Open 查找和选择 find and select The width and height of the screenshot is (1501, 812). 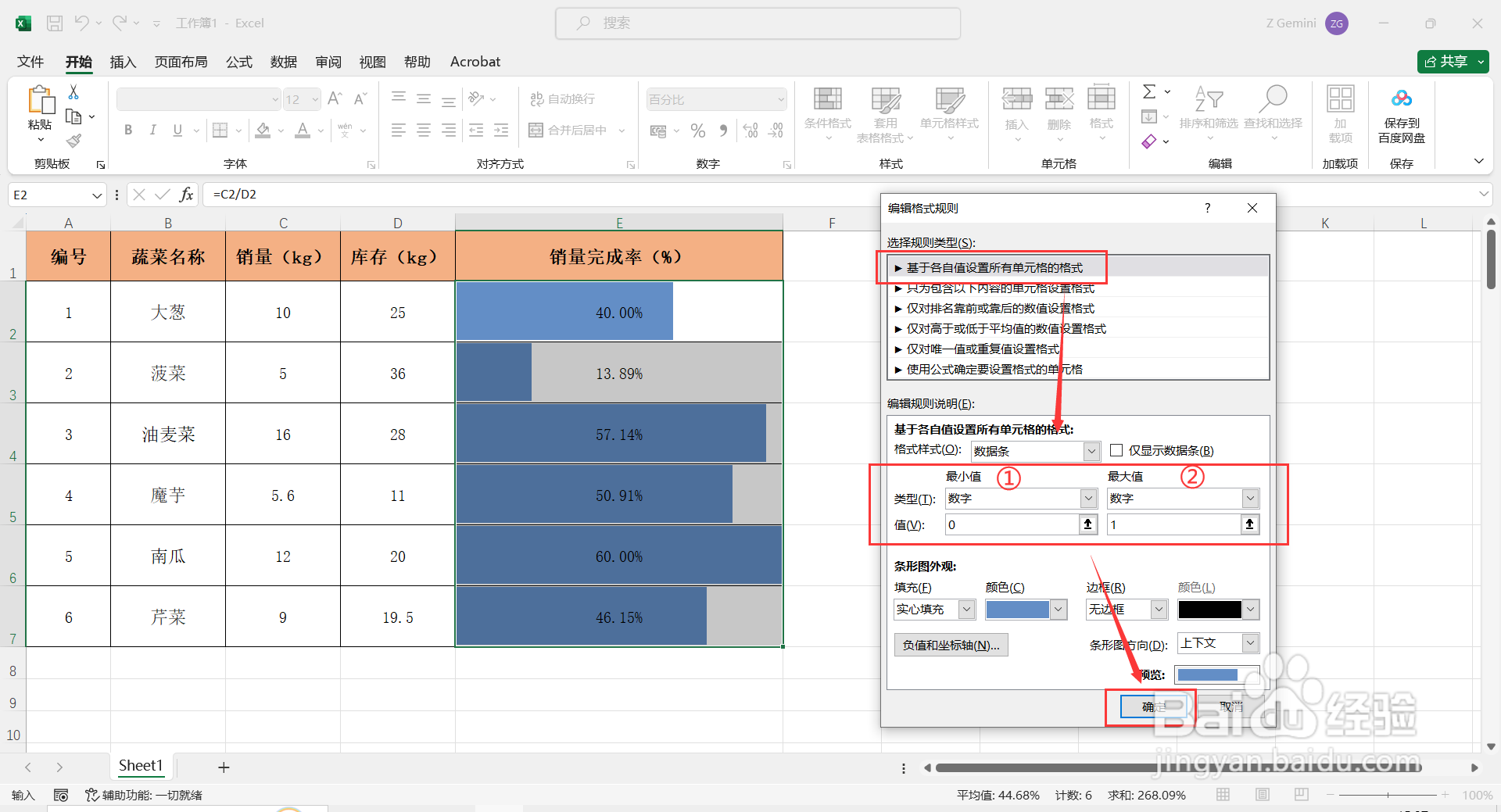pyautogui.click(x=1274, y=113)
